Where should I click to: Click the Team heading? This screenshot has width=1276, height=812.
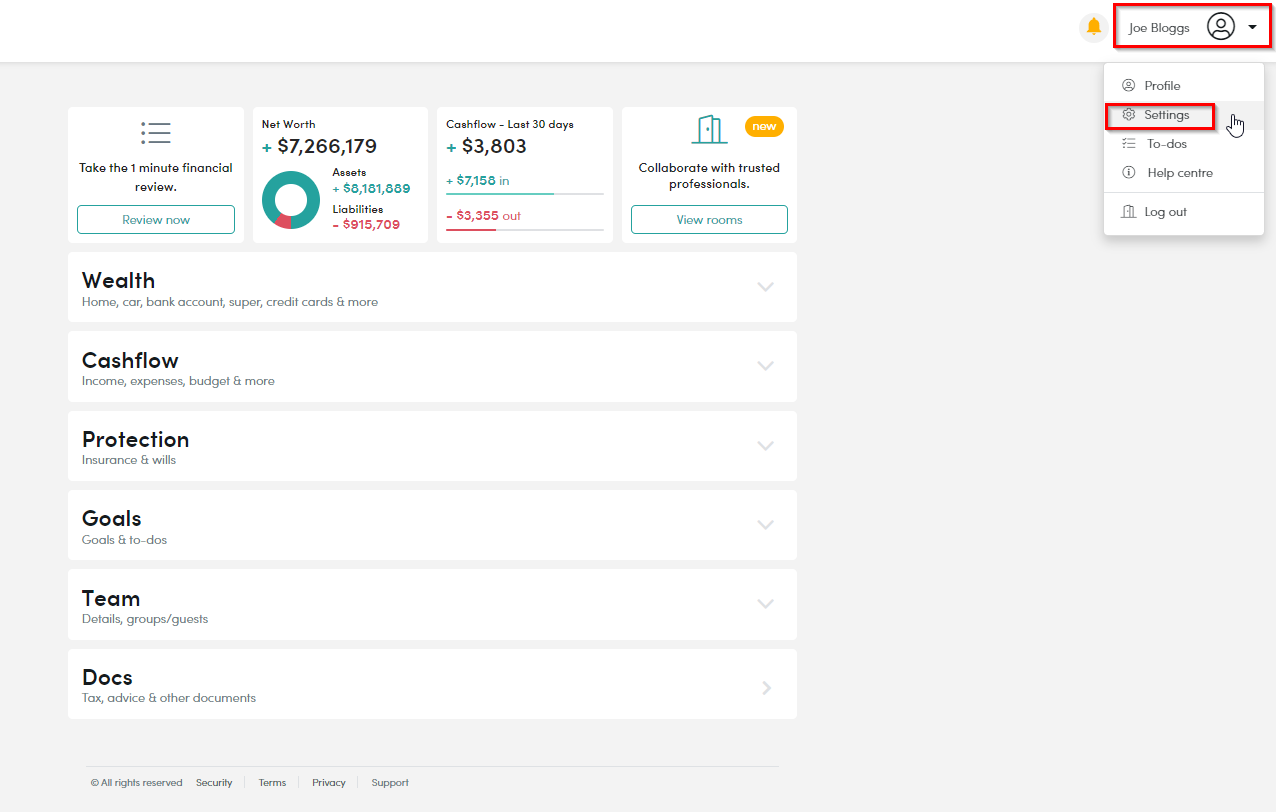pos(111,599)
